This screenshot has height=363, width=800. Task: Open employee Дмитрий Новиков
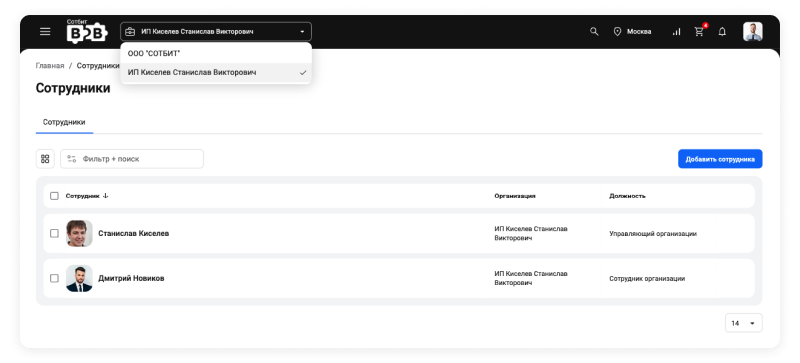pyautogui.click(x=131, y=278)
